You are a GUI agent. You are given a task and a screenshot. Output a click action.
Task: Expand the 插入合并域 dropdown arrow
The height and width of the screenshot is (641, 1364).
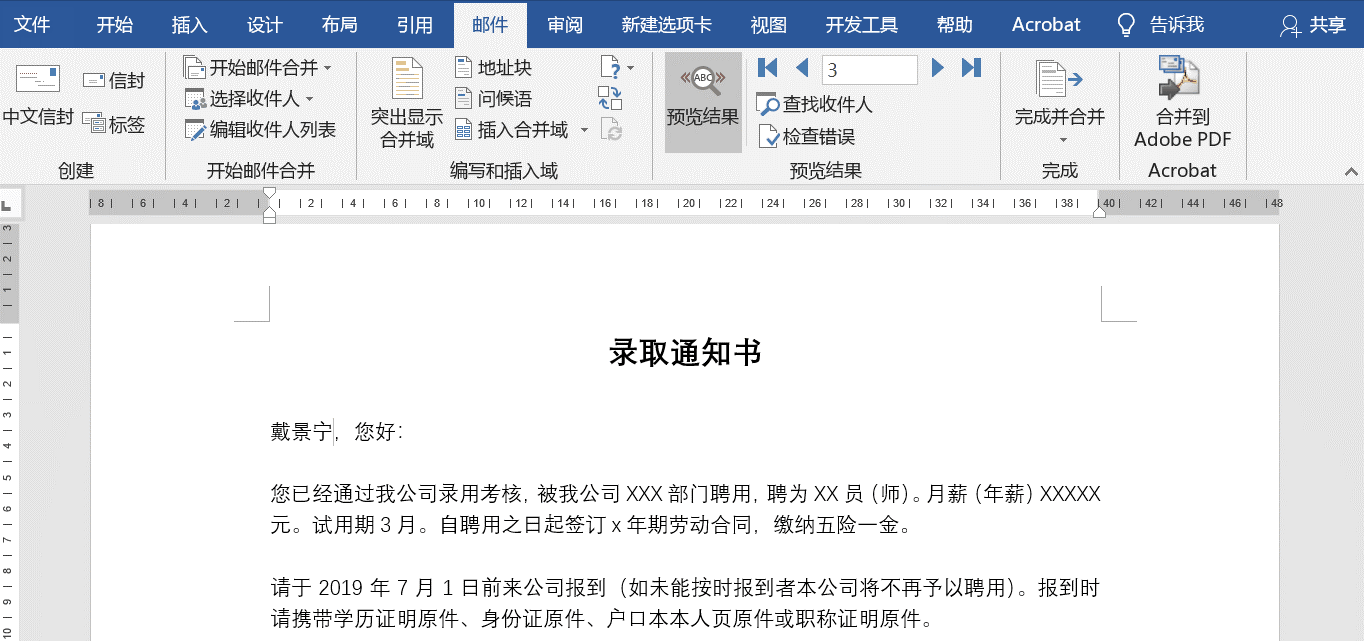click(584, 129)
